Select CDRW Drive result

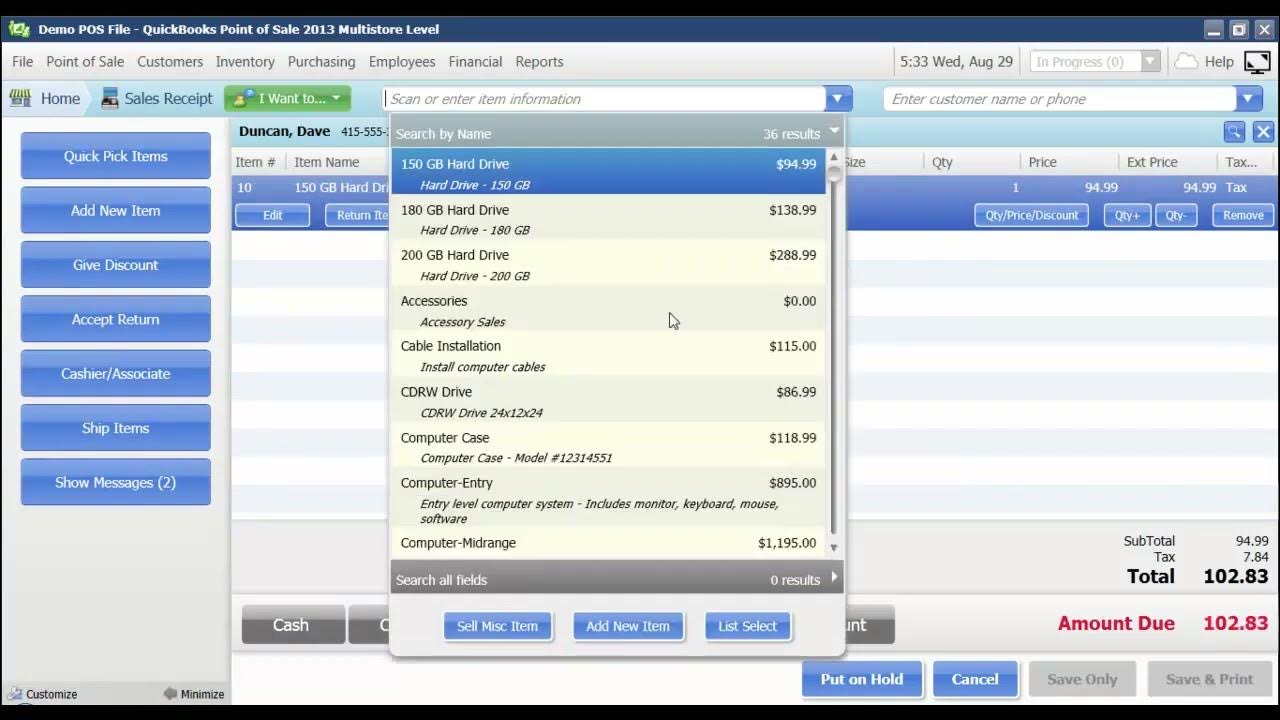click(608, 400)
